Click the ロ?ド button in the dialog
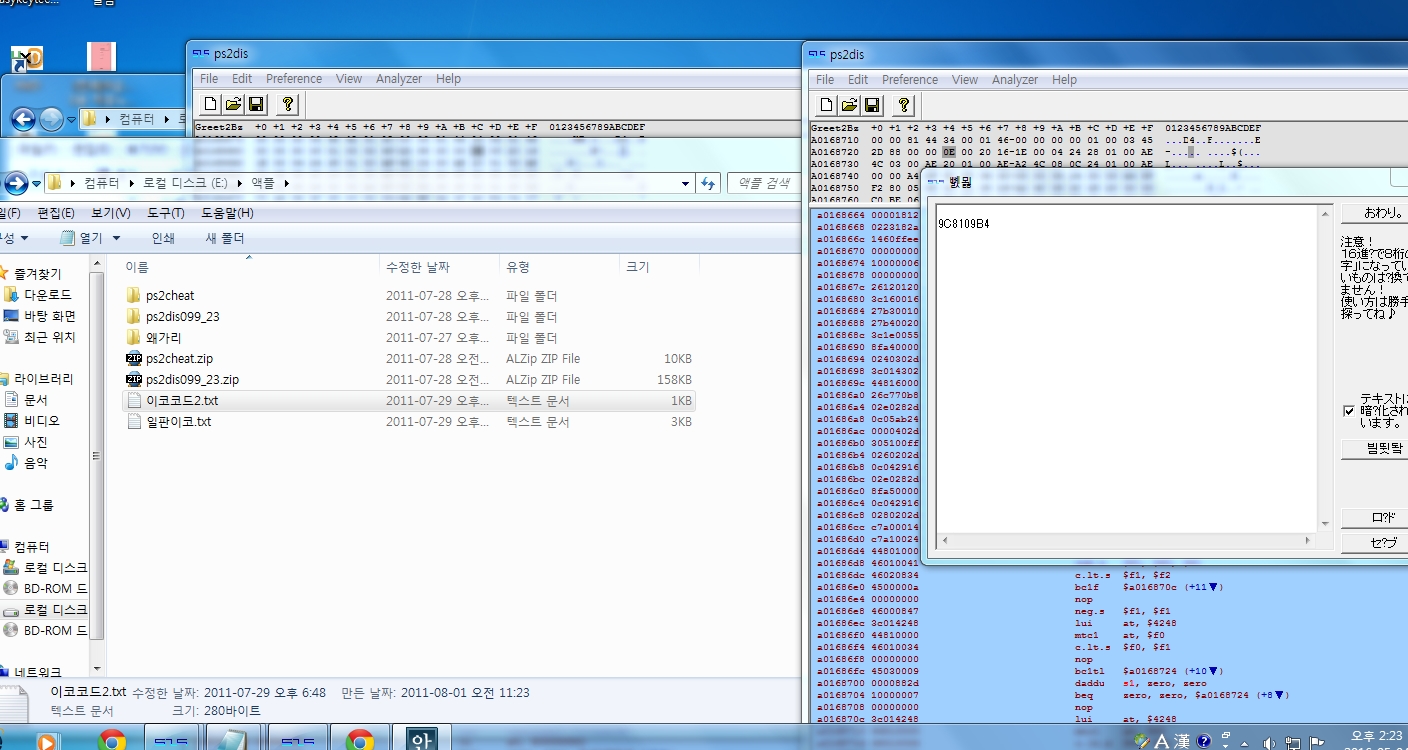 1372,519
